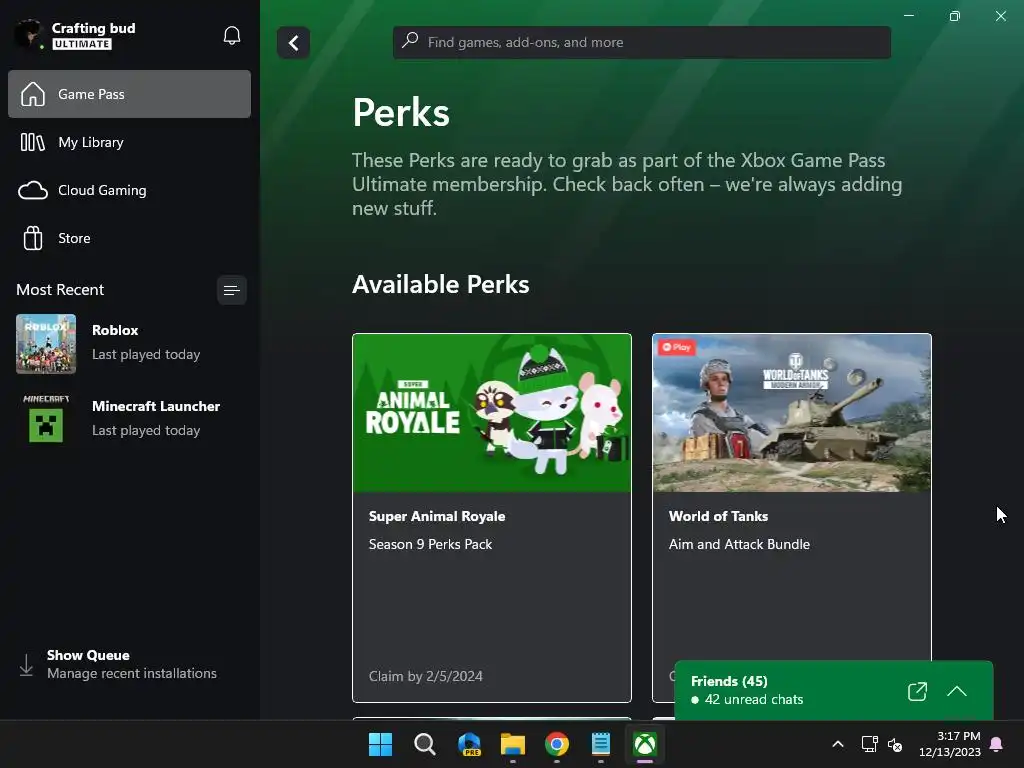Viewport: 1024px width, 768px height.
Task: Restore down the Xbox app window
Action: pyautogui.click(x=955, y=16)
